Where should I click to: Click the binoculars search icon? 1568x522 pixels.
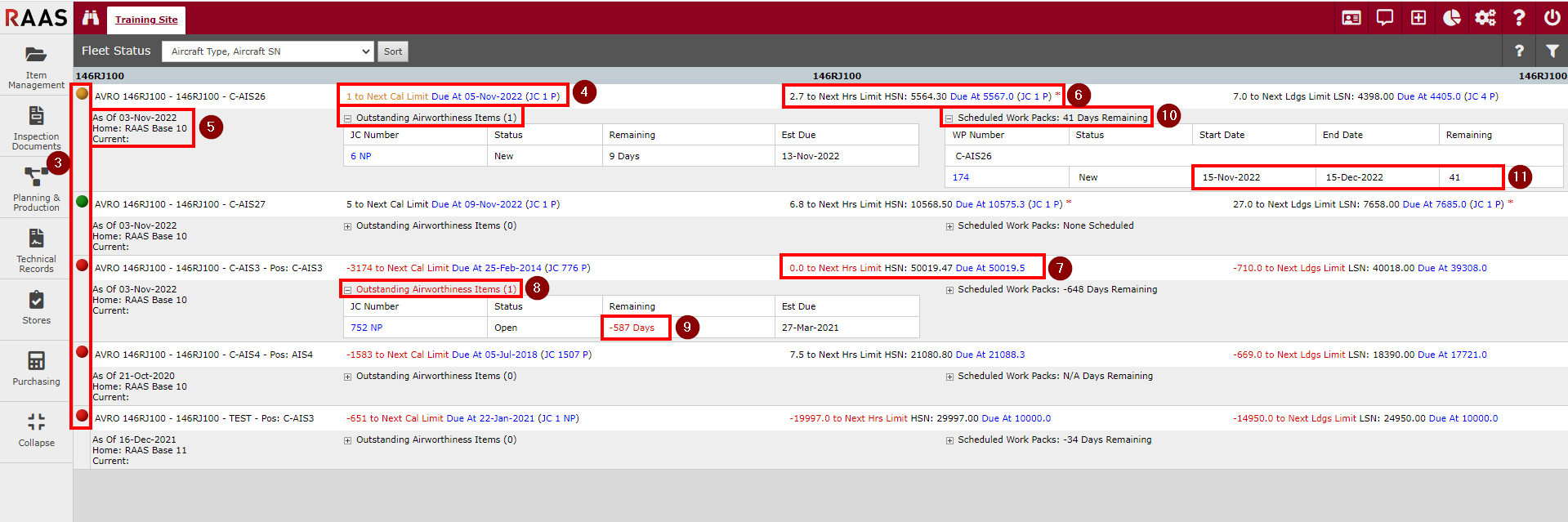pyautogui.click(x=90, y=18)
